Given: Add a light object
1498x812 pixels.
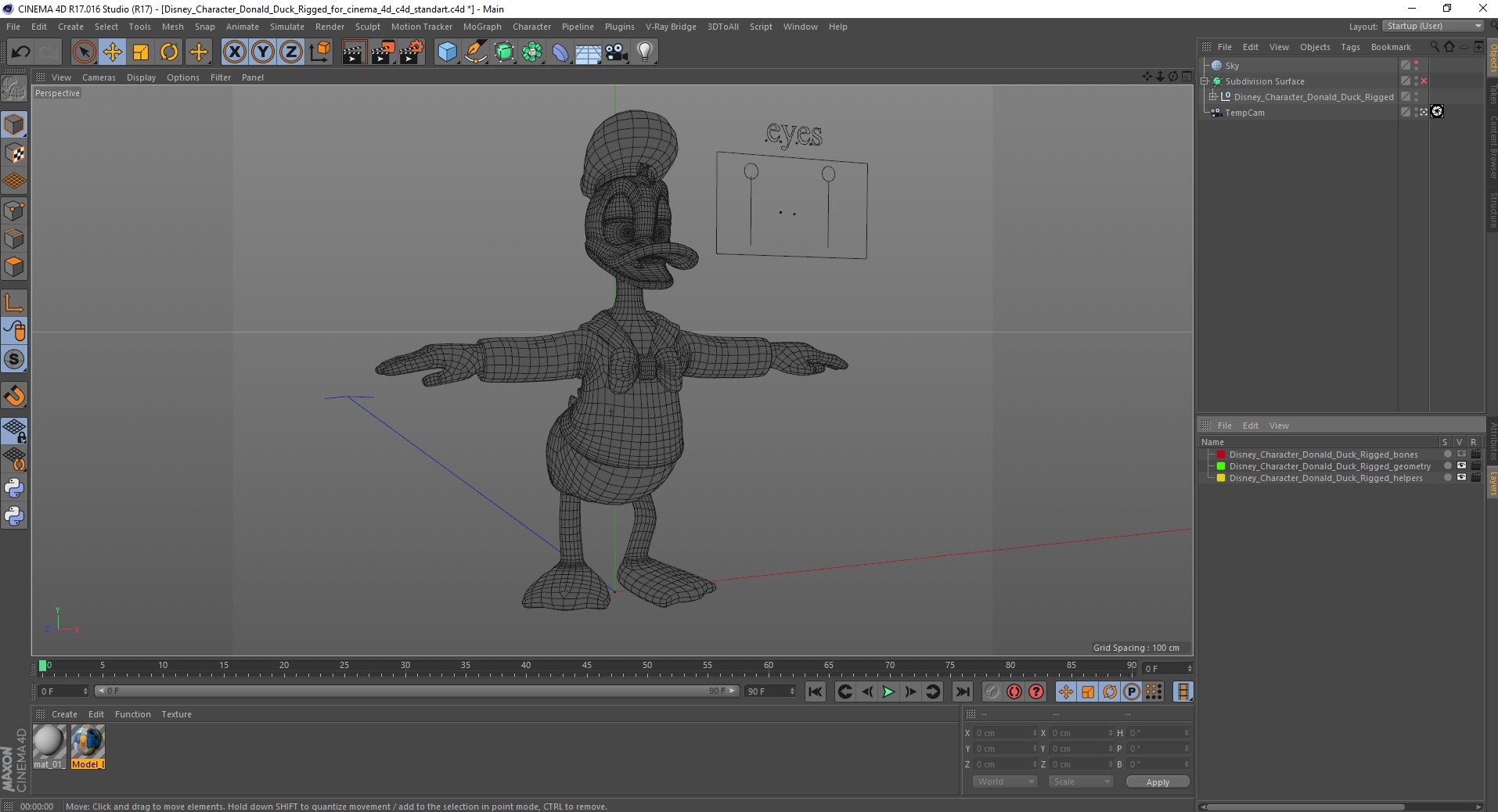Looking at the screenshot, I should pos(645,52).
